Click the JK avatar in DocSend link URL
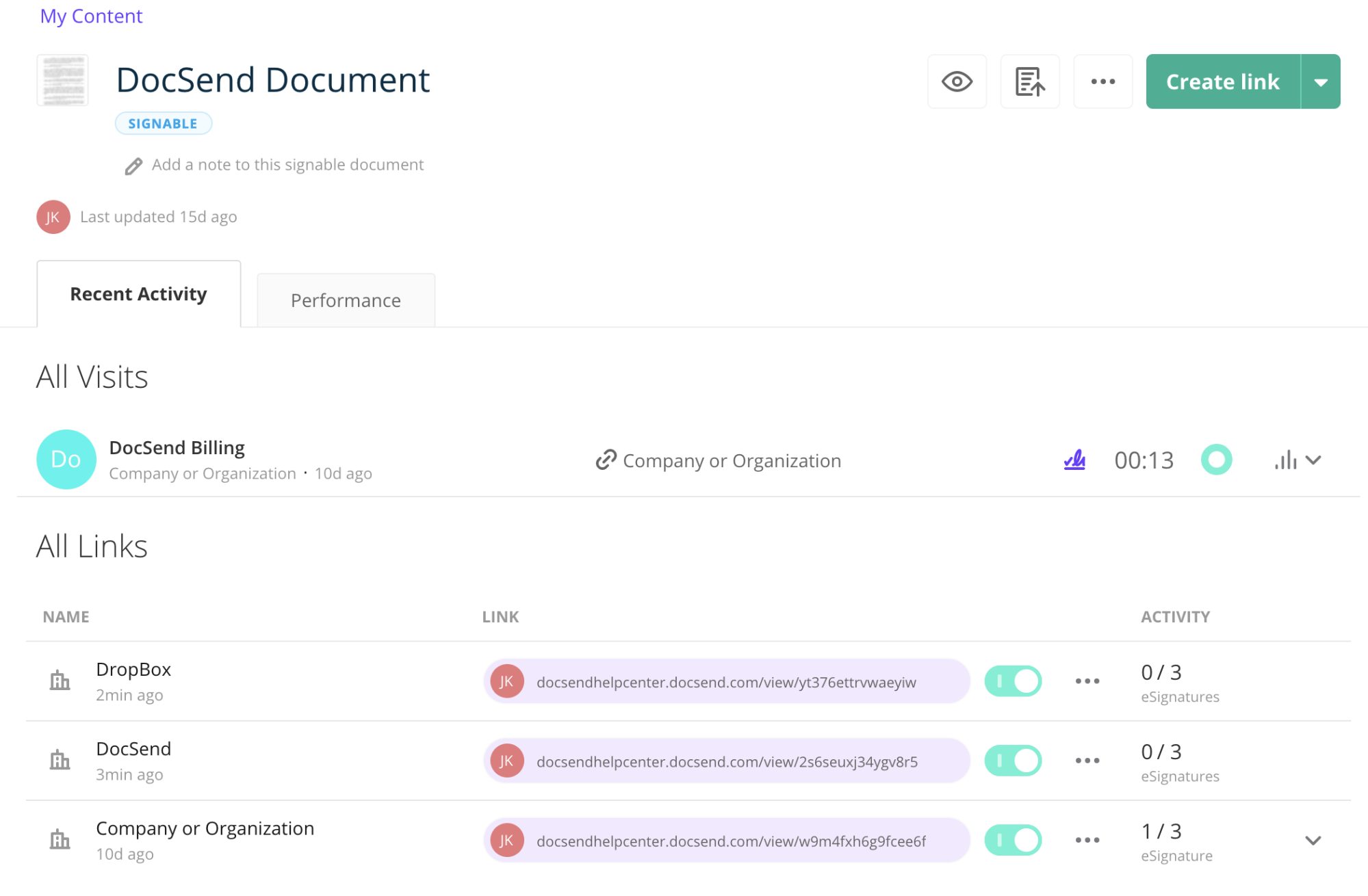The height and width of the screenshot is (896, 1368). click(x=507, y=761)
